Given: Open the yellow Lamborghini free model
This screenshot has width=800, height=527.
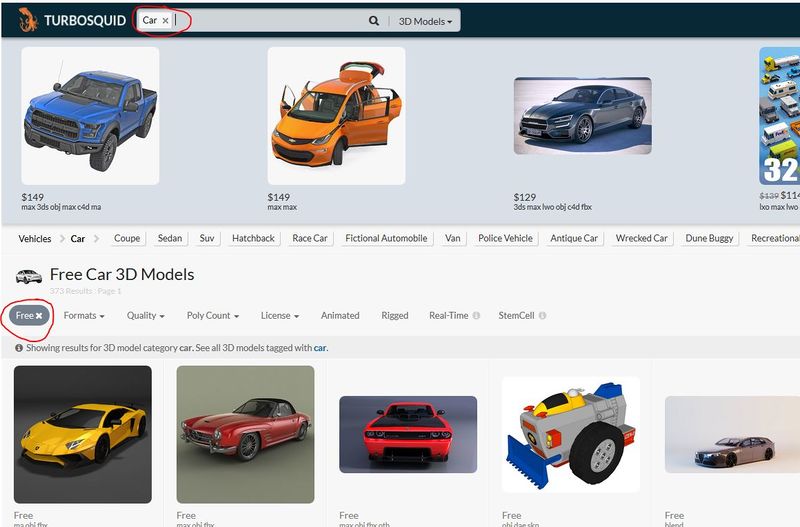Looking at the screenshot, I should pyautogui.click(x=83, y=435).
